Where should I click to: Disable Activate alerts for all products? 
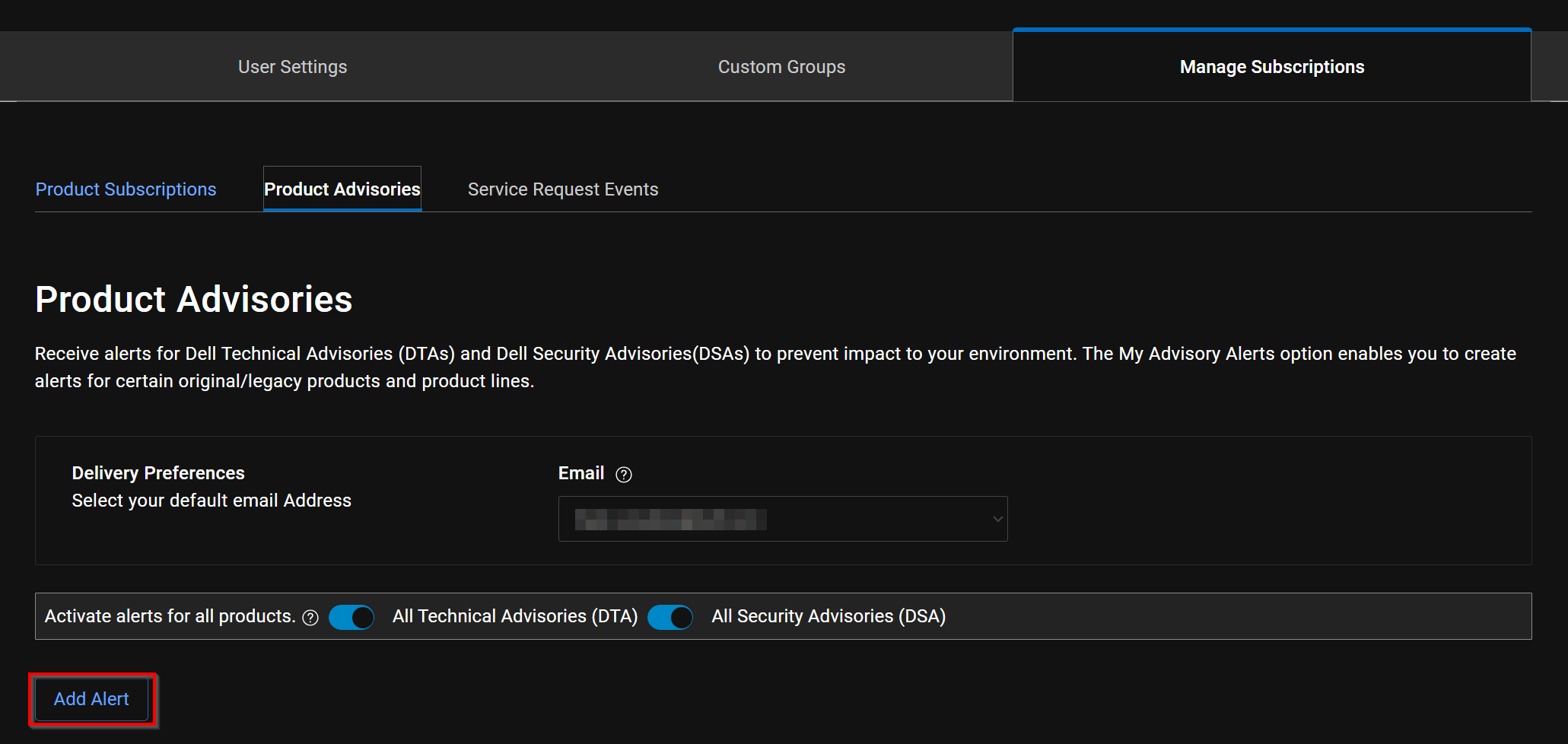(x=351, y=617)
